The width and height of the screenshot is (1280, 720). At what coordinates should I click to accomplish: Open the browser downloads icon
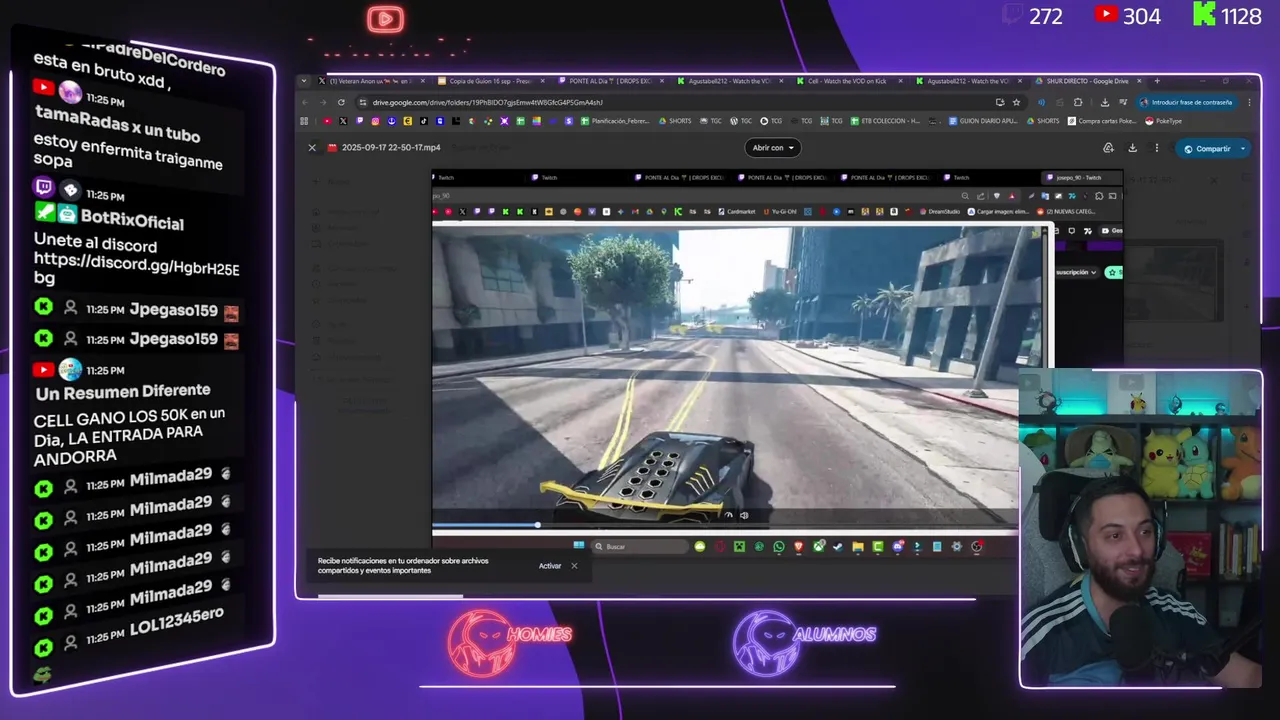click(x=1104, y=102)
